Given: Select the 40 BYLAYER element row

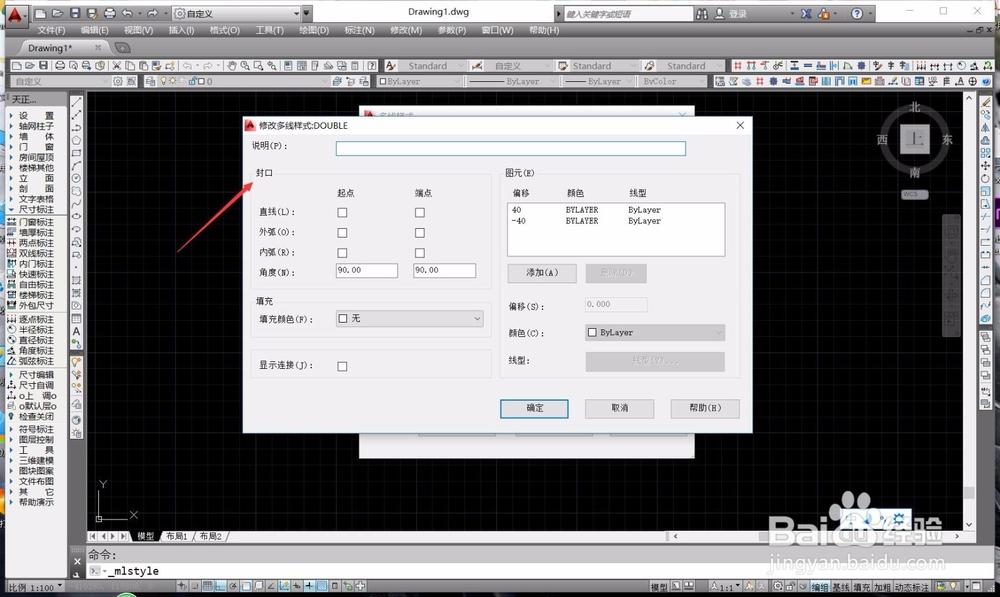Looking at the screenshot, I should coord(616,210).
